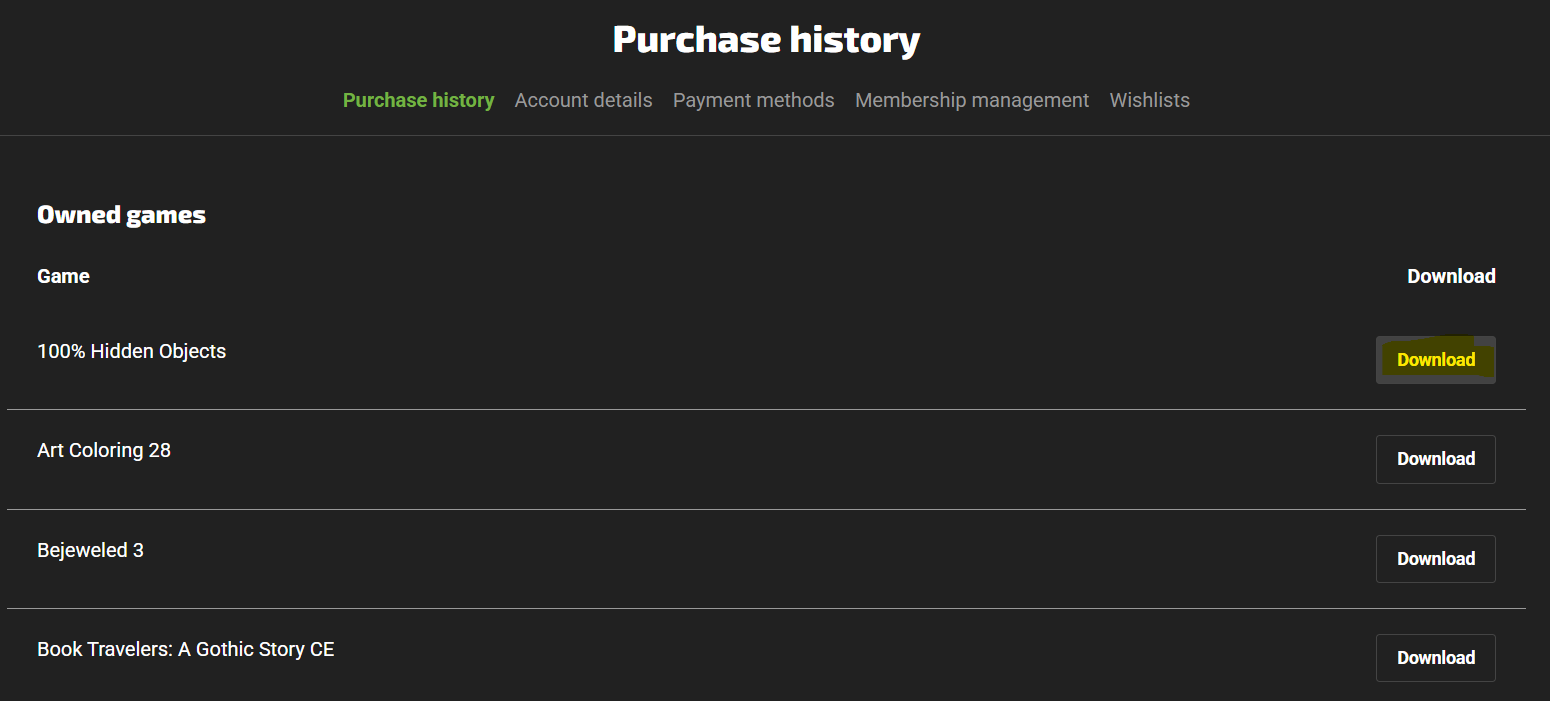
Task: Go to Membership management tab
Action: [972, 100]
